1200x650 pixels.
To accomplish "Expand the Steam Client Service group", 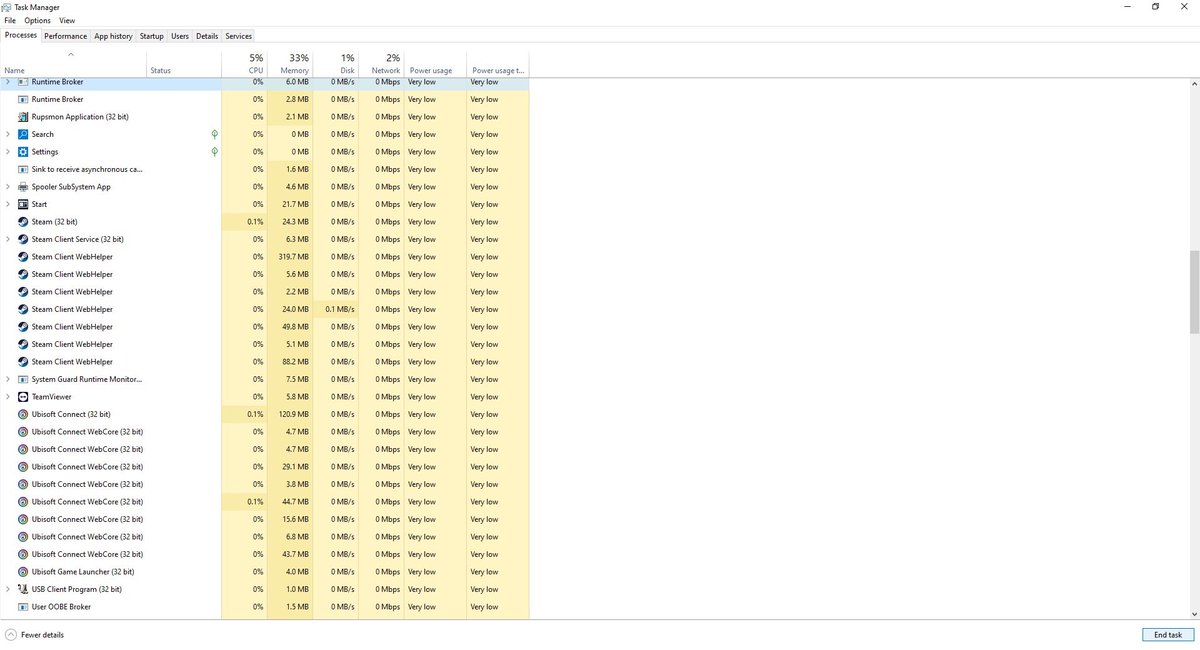I will point(8,239).
